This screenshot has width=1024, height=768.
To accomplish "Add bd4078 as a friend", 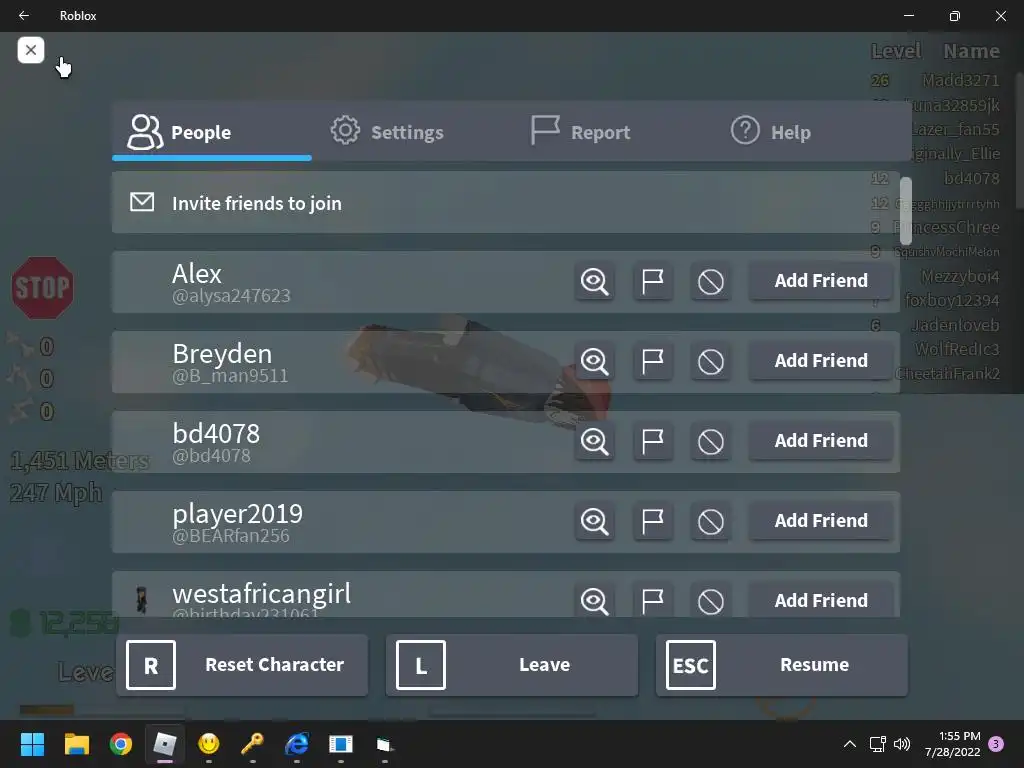I will tap(821, 441).
